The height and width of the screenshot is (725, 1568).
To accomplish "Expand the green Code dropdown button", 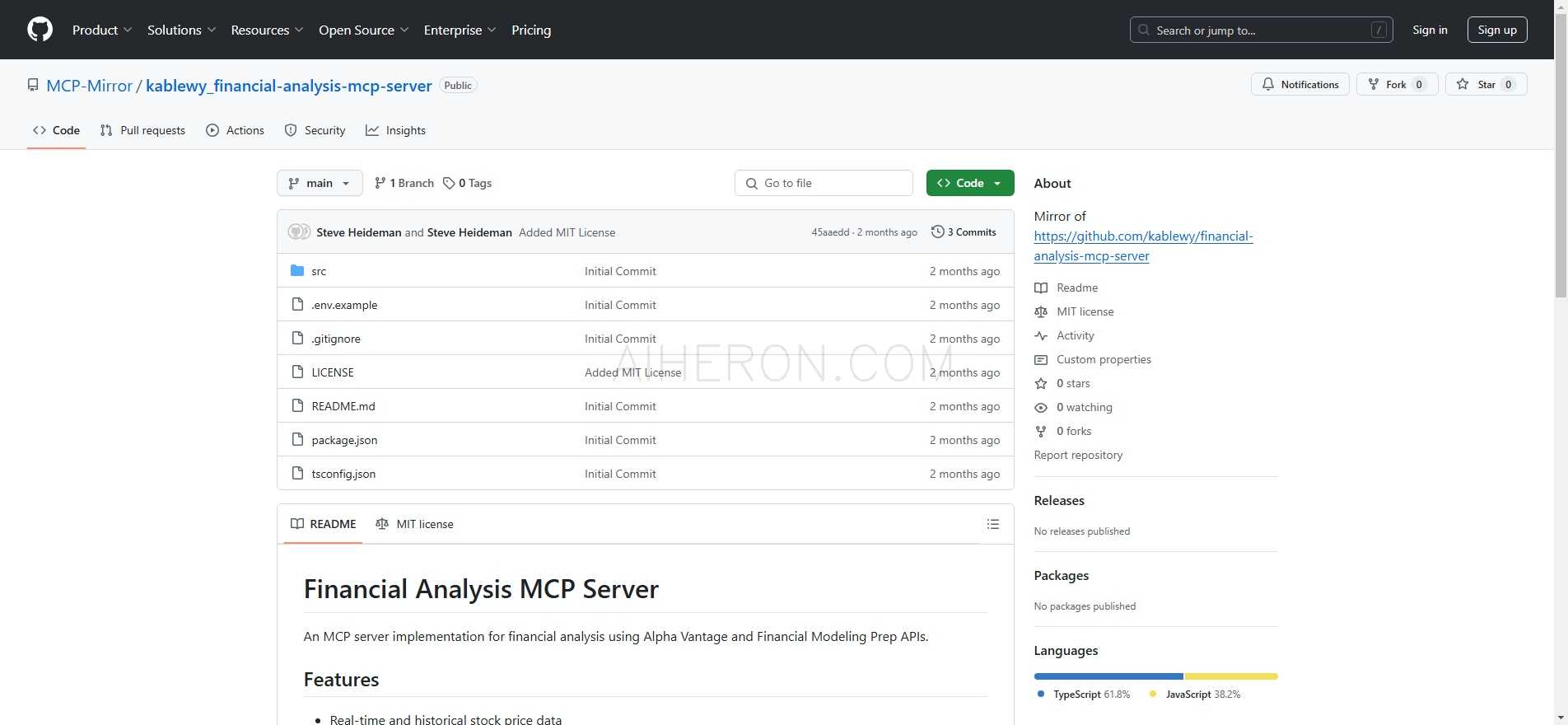I will [x=969, y=183].
